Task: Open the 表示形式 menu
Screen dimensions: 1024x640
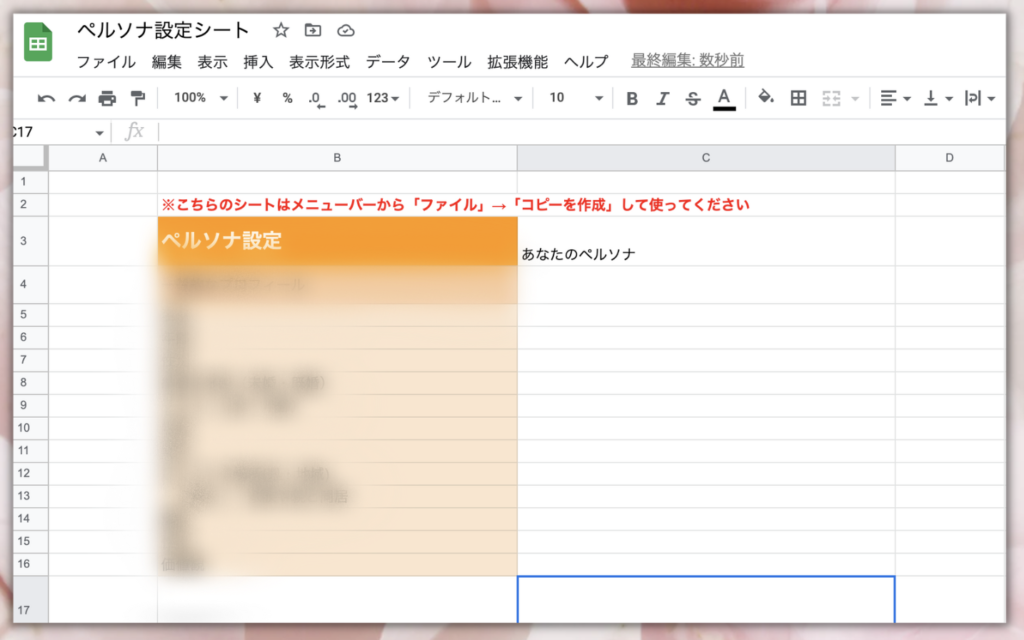Action: 319,62
